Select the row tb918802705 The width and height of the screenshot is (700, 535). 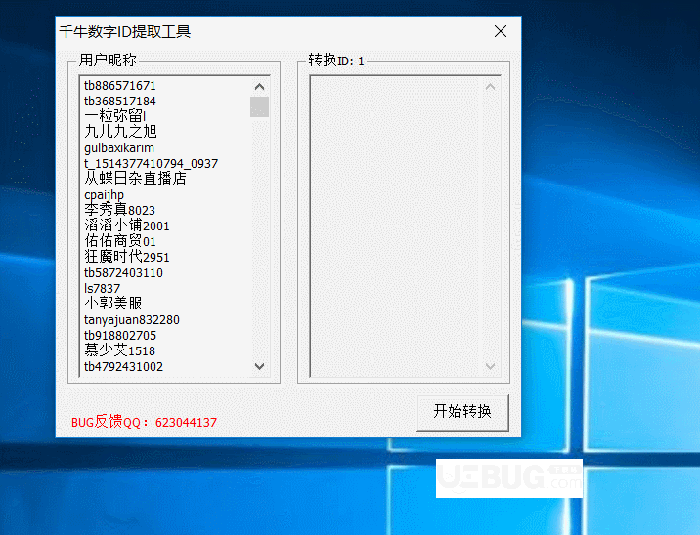(x=120, y=335)
